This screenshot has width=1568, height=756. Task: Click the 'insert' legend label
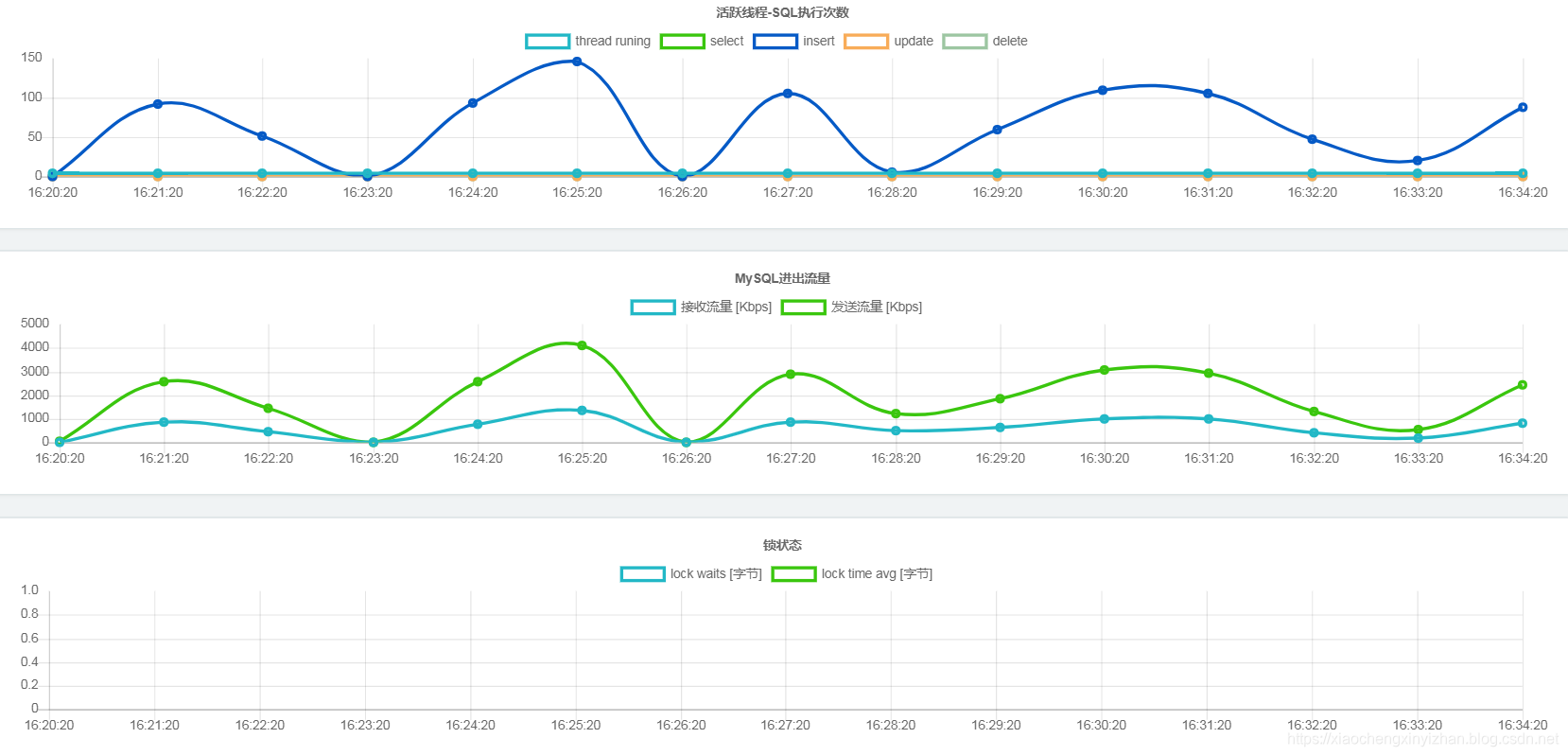tap(819, 41)
